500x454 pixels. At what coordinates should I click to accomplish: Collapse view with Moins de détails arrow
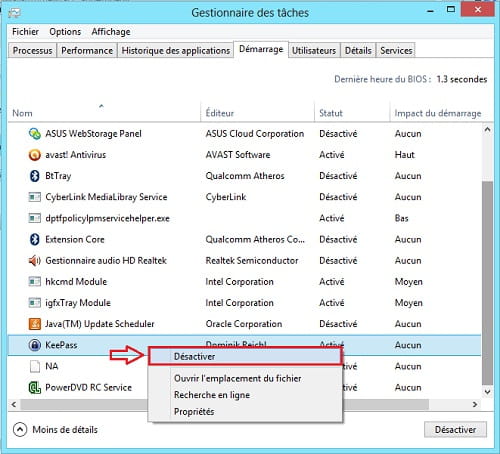pyautogui.click(x=20, y=429)
